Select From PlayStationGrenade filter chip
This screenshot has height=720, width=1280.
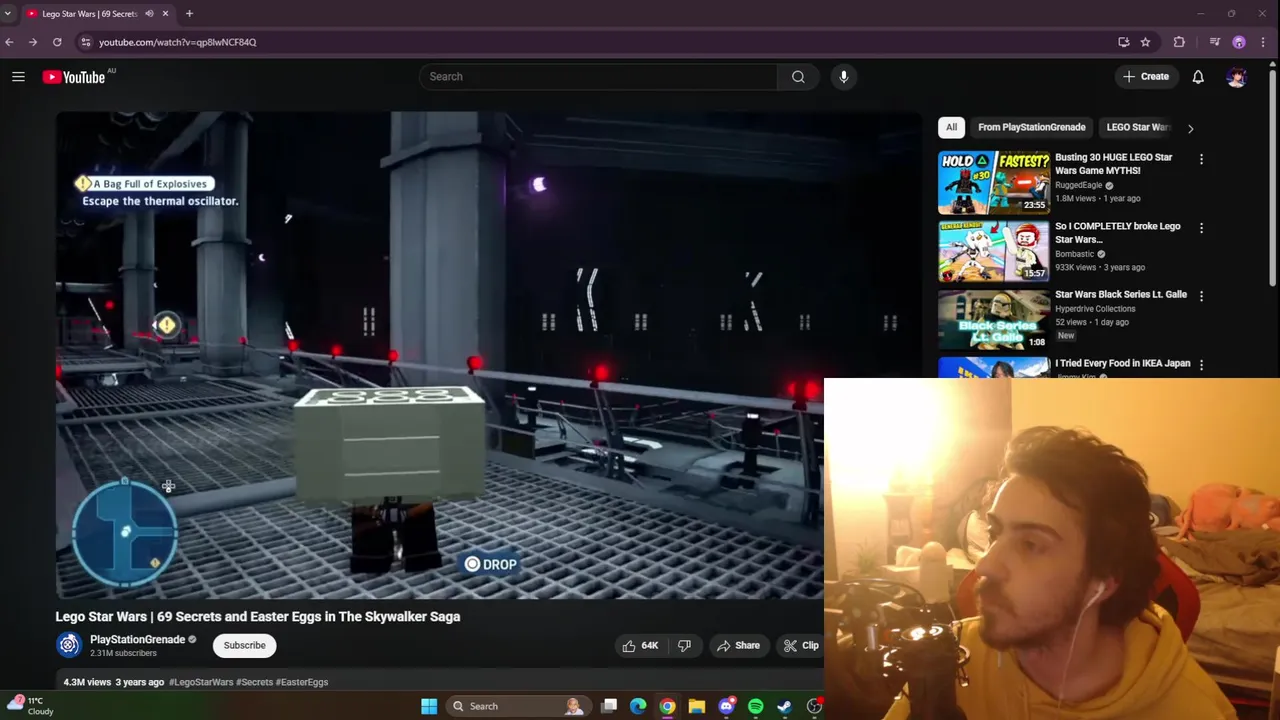tap(1031, 127)
